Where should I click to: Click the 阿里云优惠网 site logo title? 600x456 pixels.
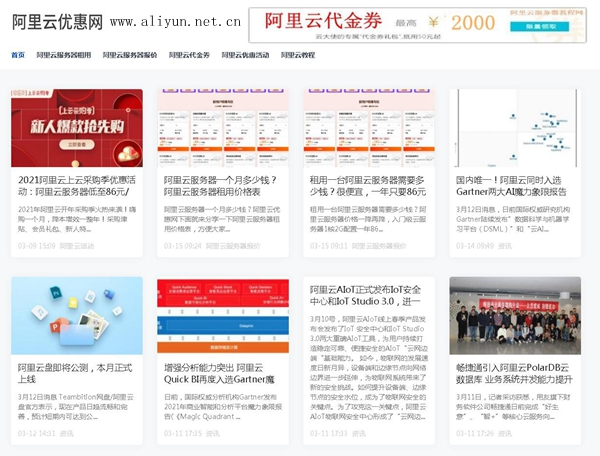click(57, 22)
